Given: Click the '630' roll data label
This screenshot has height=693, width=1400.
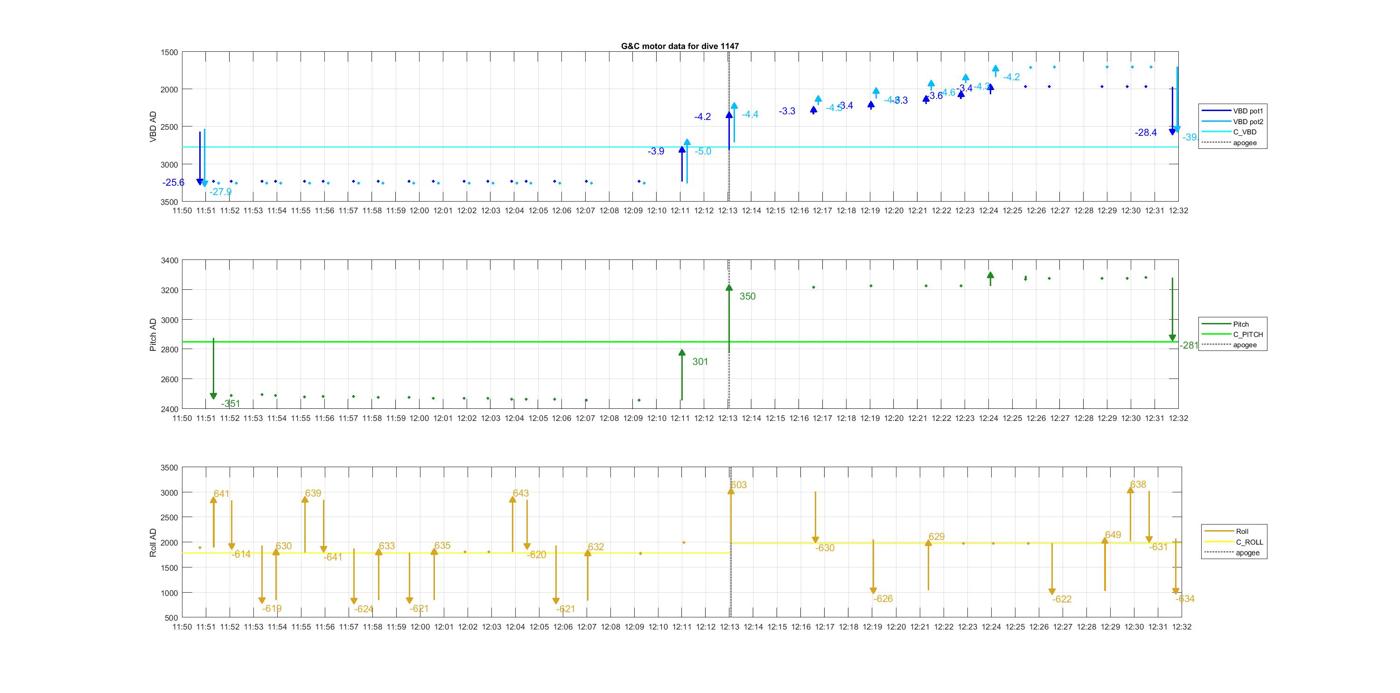Looking at the screenshot, I should [284, 546].
